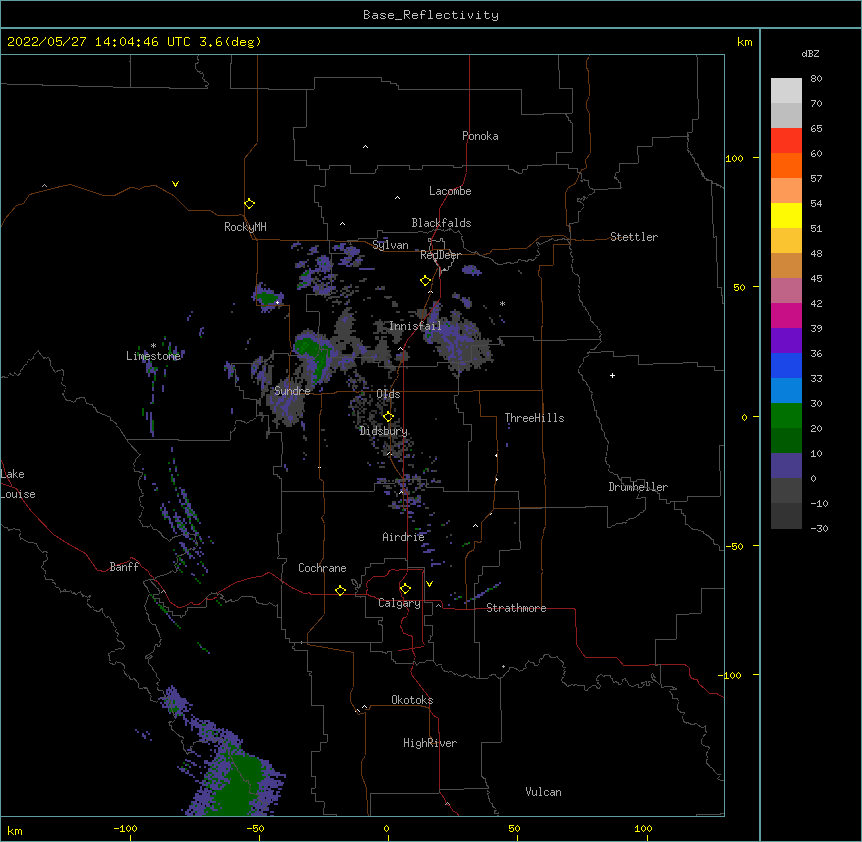The height and width of the screenshot is (842, 862).
Task: Click the yellow V marker northeast of Calgary
Action: point(429,584)
